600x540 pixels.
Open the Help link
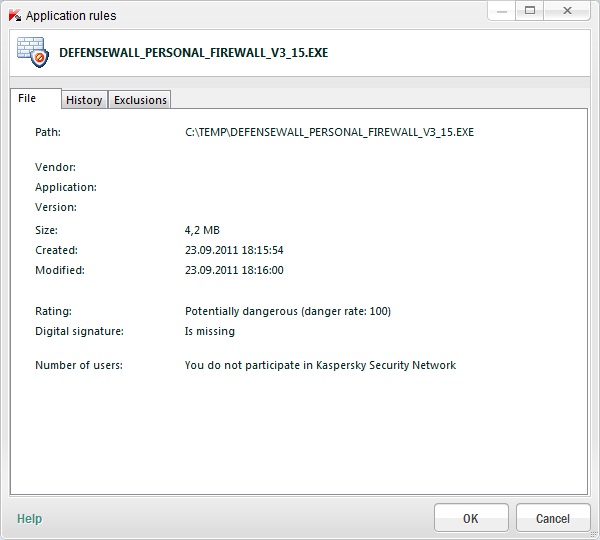click(x=29, y=519)
